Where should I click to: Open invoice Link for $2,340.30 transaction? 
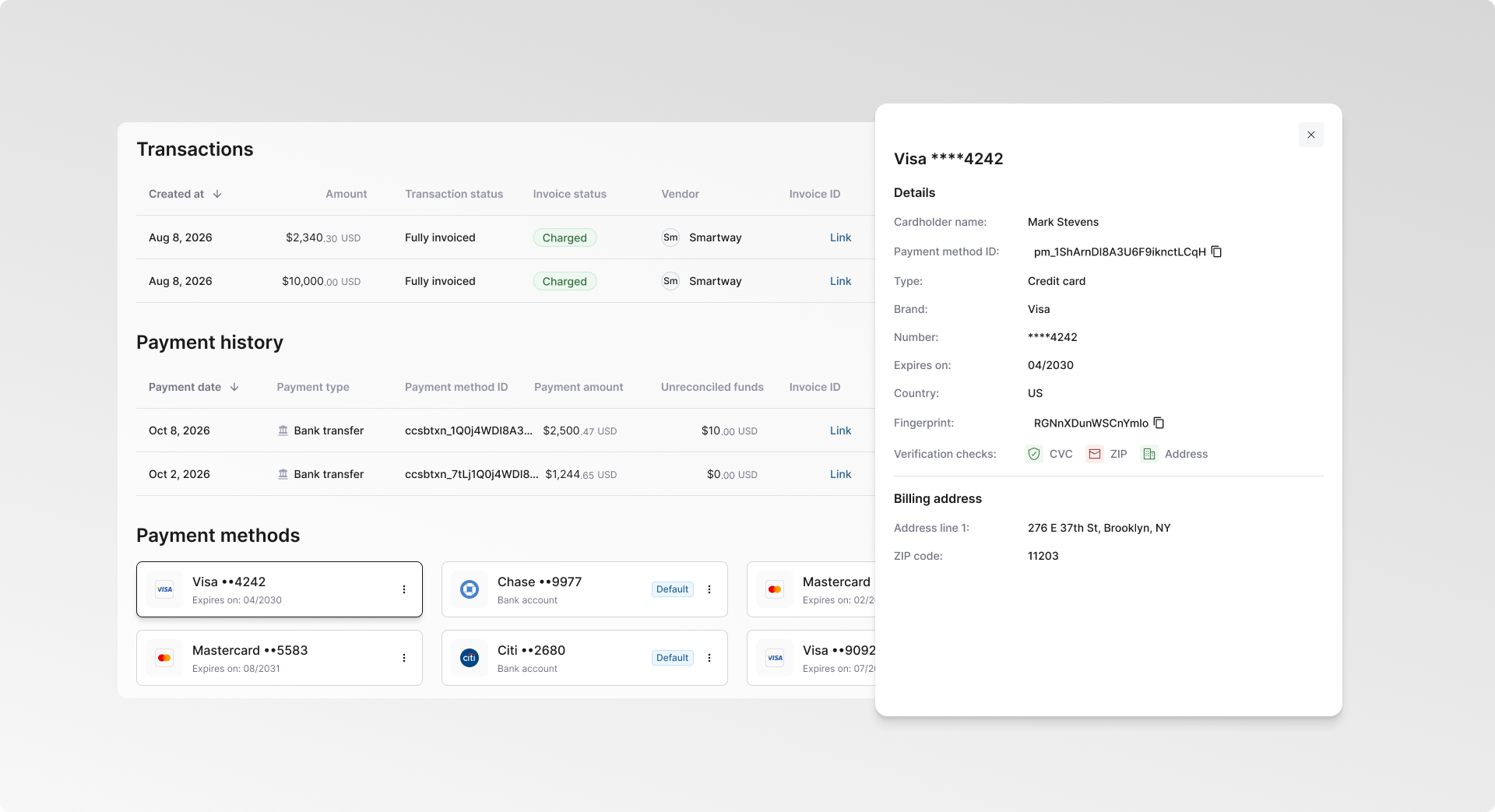(x=840, y=237)
